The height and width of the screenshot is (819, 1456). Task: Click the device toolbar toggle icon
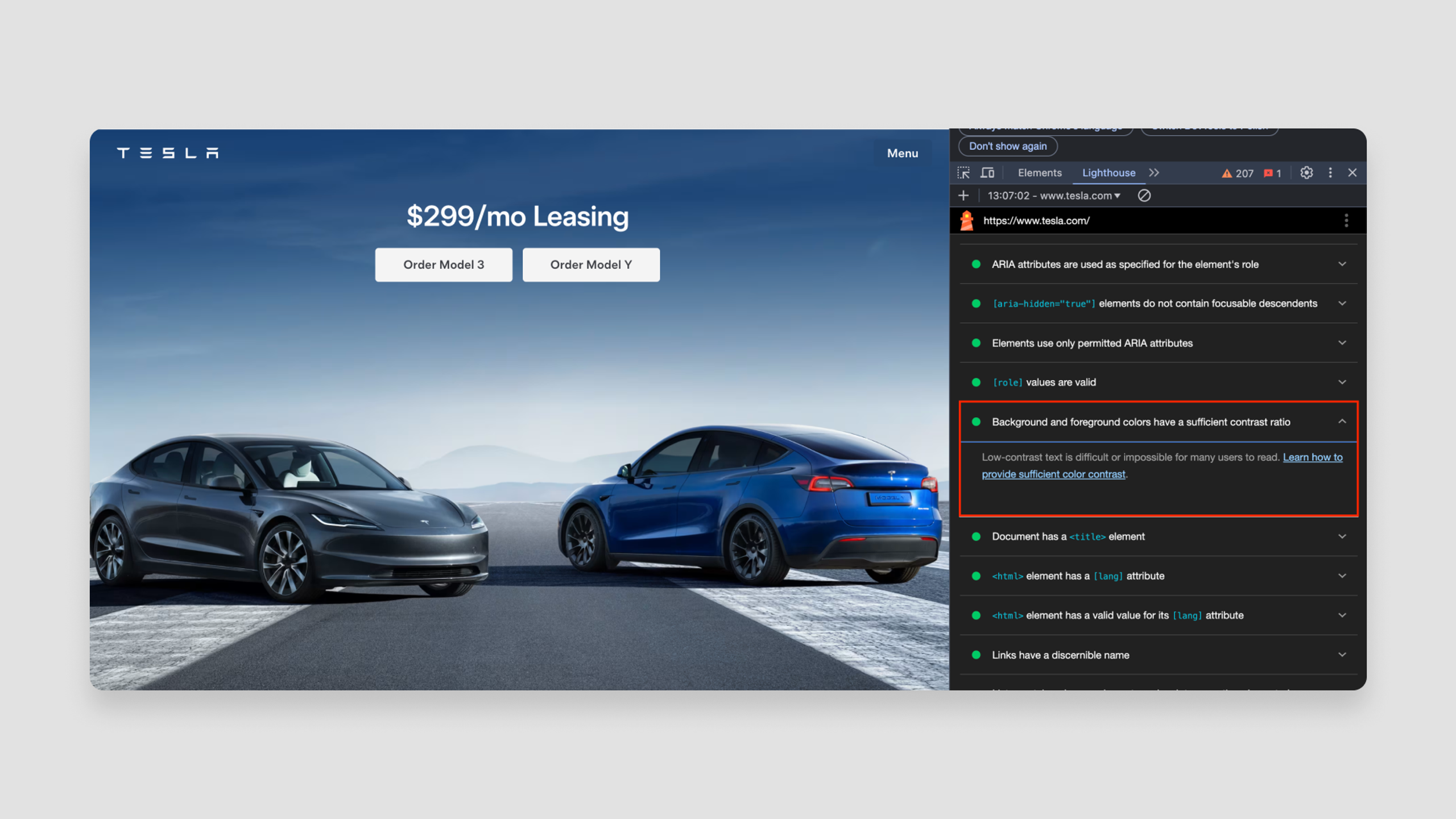(x=987, y=172)
